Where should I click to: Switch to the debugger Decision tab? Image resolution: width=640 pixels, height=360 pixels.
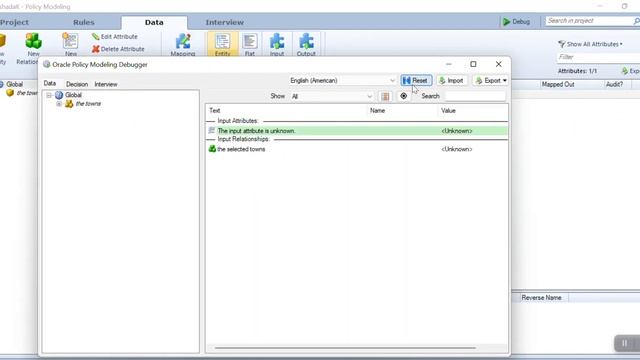point(77,84)
